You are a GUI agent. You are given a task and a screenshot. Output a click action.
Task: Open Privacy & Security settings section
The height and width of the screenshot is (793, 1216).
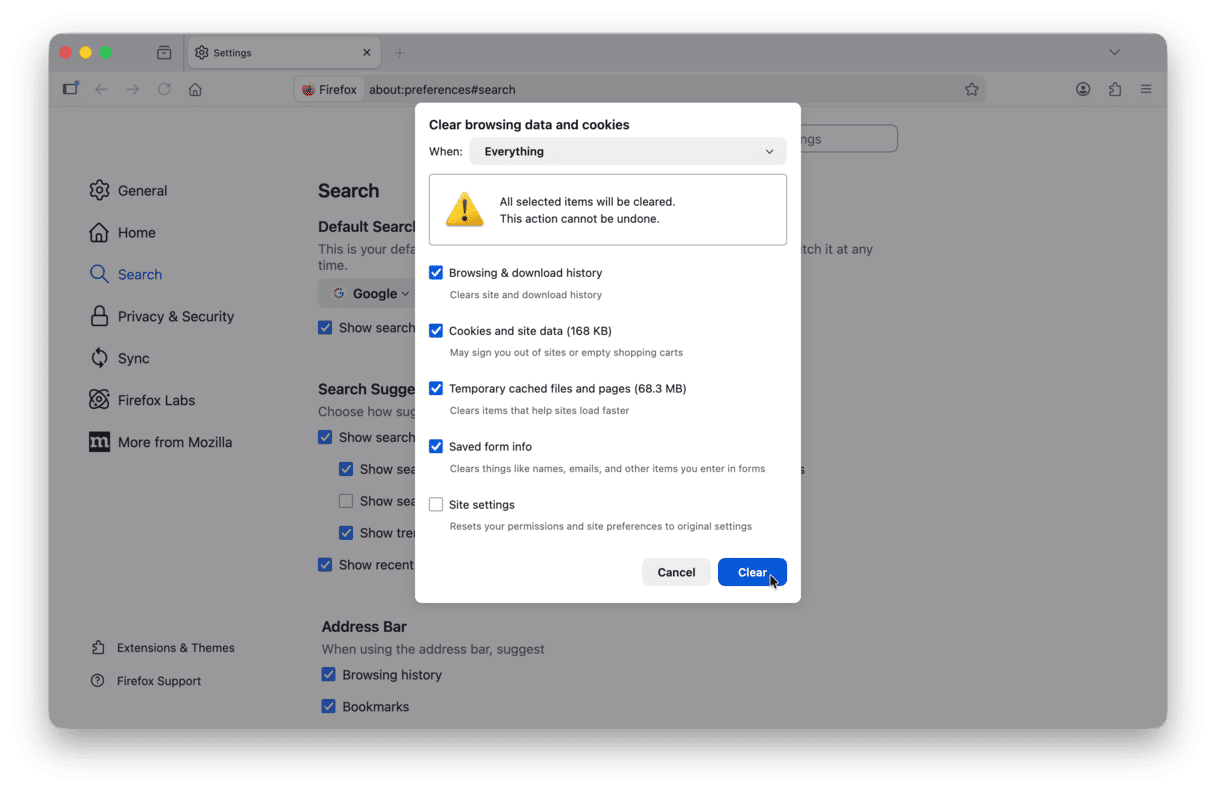coord(175,317)
